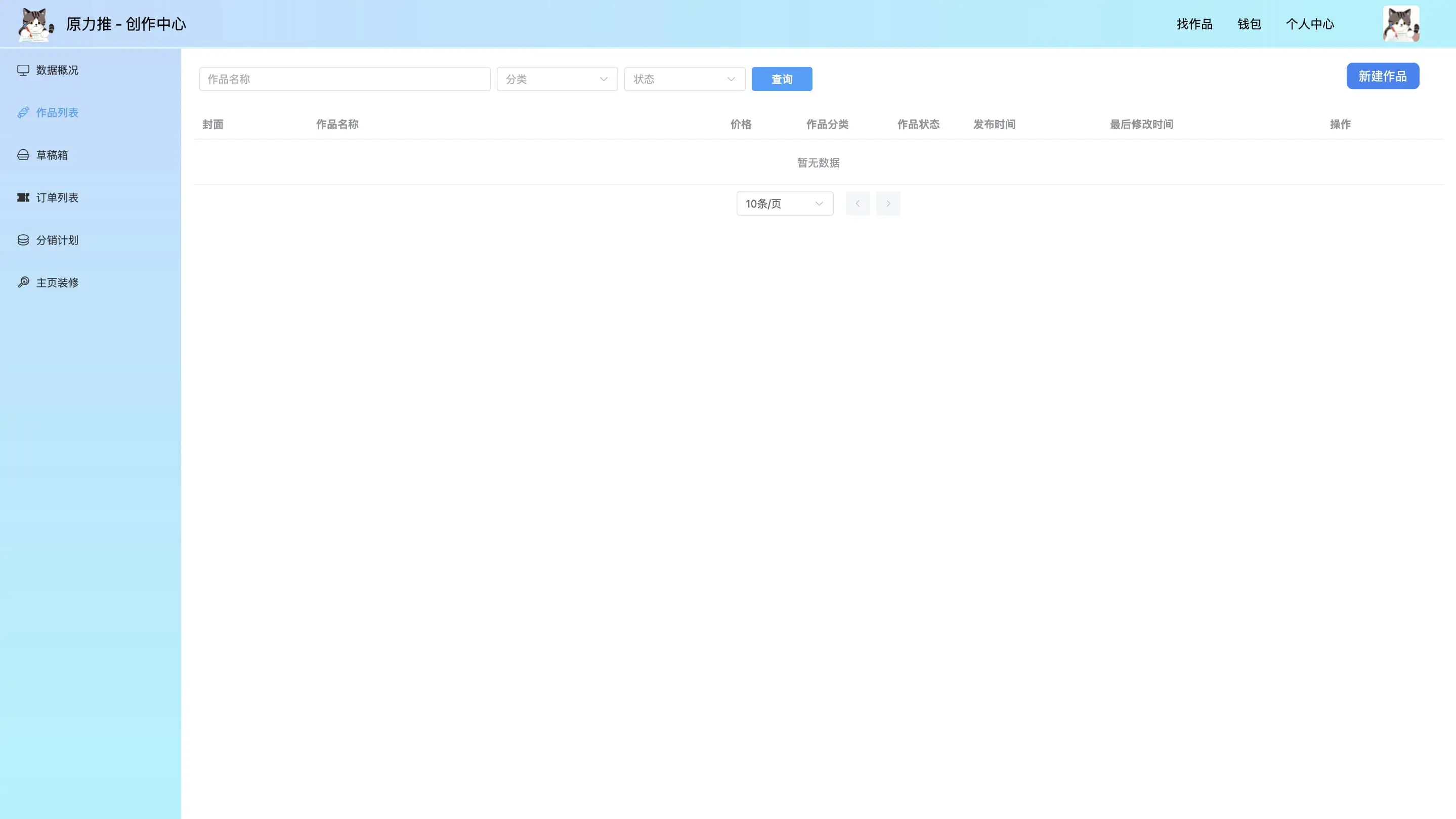Image resolution: width=1456 pixels, height=819 pixels.
Task: Click the cat logo in header
Action: click(x=35, y=24)
